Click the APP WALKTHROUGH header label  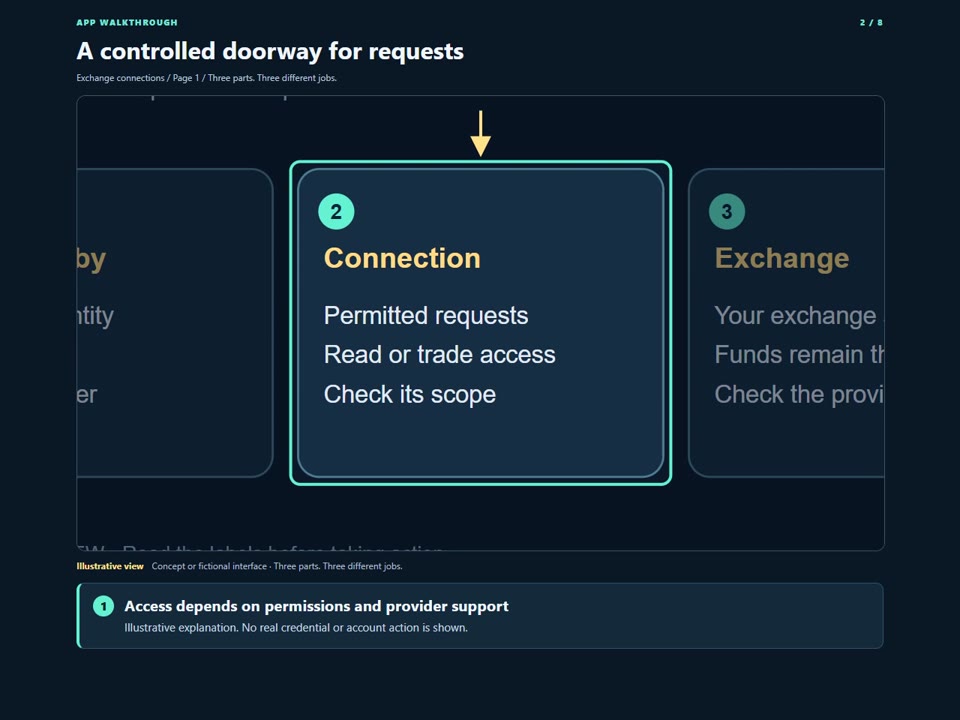pos(127,23)
